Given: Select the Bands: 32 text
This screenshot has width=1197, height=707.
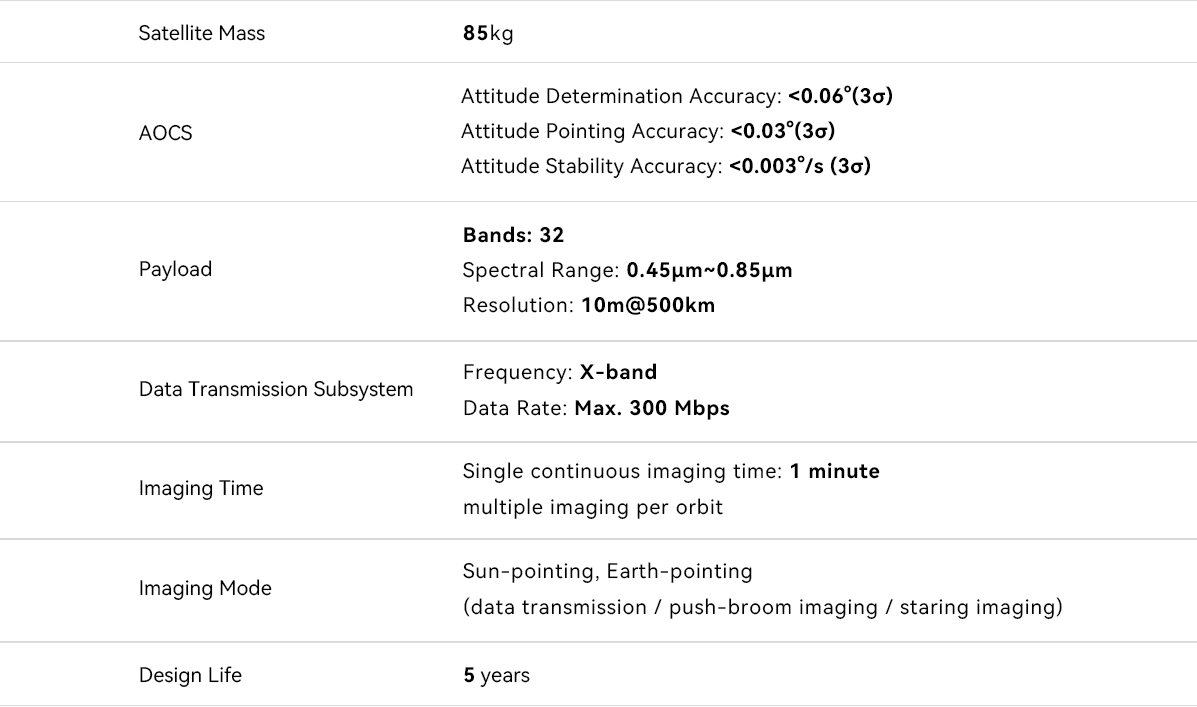Looking at the screenshot, I should coord(513,235).
